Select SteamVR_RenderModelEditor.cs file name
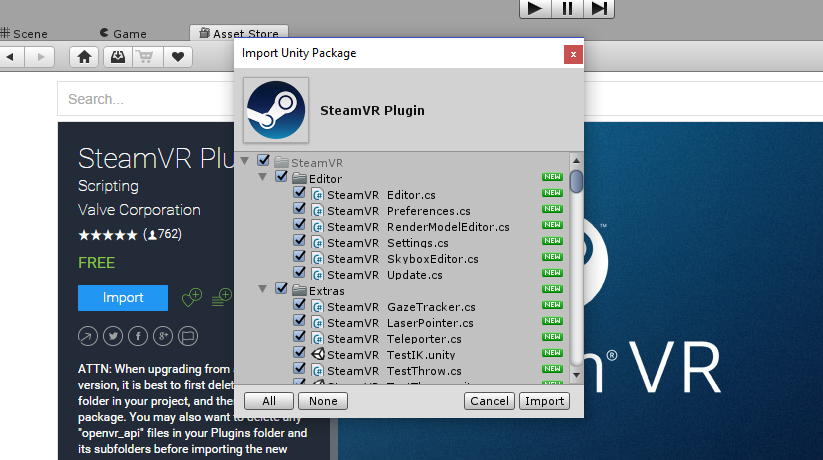Viewport: 823px width, 460px height. (x=418, y=227)
